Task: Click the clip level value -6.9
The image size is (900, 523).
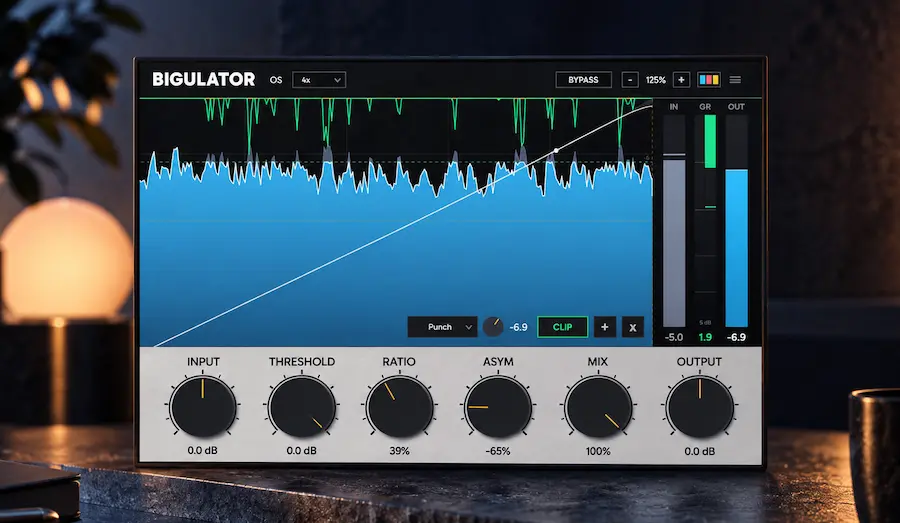Action: pyautogui.click(x=518, y=327)
